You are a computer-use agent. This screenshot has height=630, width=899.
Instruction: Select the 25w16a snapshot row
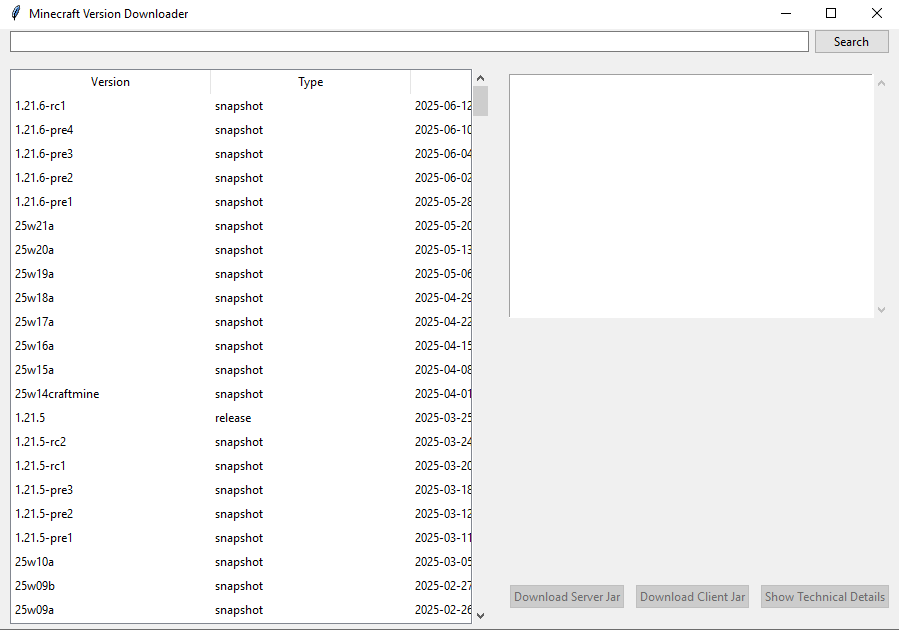coord(241,346)
